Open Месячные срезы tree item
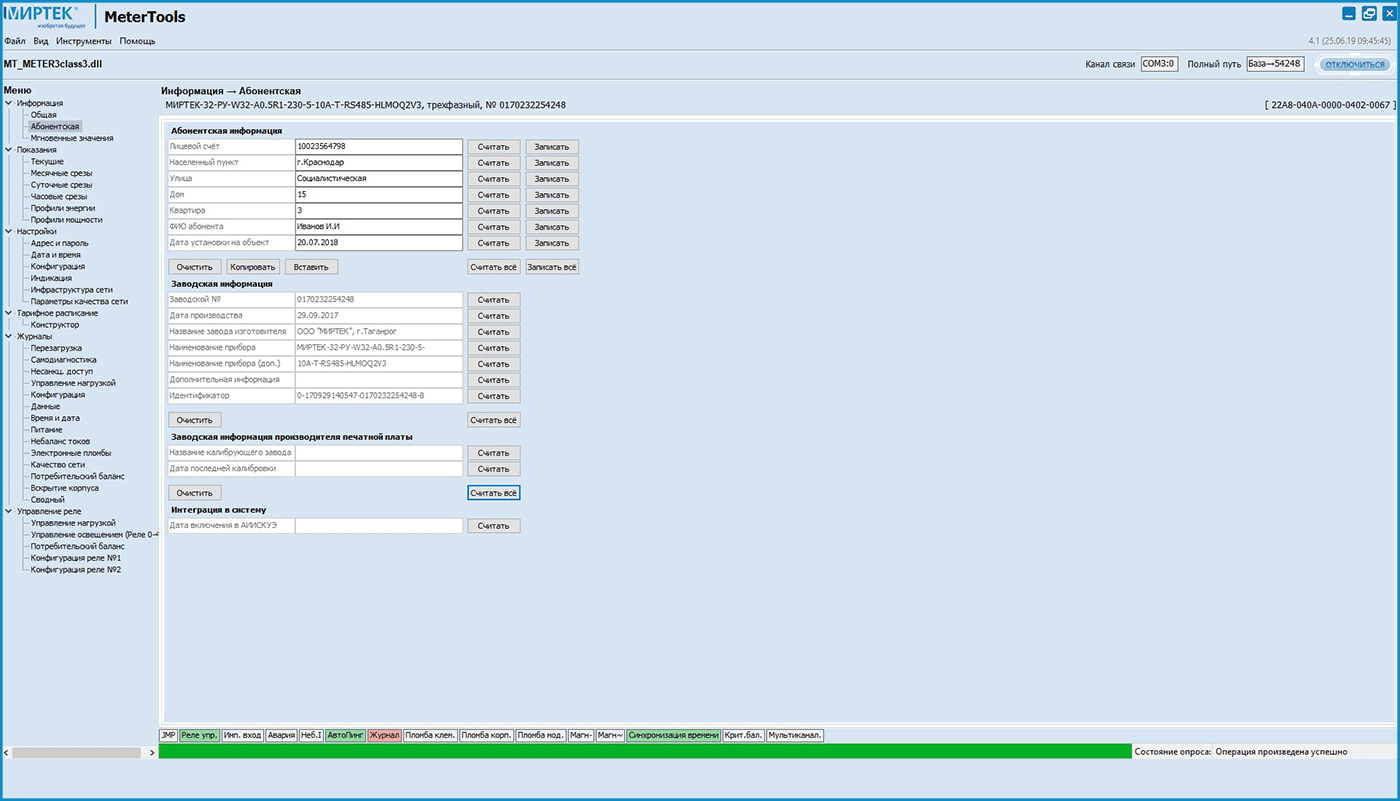Viewport: 1400px width, 801px height. pos(61,173)
